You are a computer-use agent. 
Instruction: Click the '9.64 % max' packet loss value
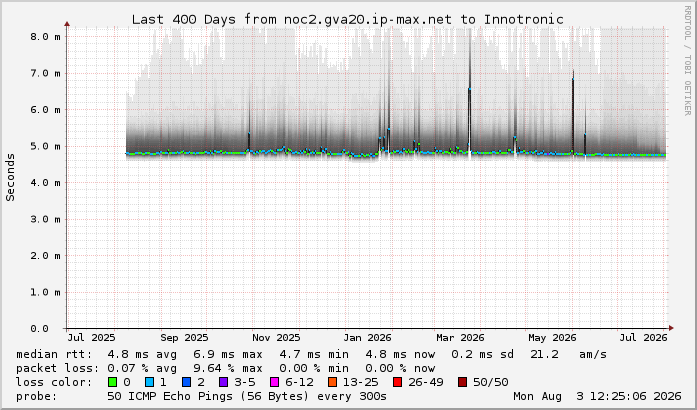[x=228, y=368]
